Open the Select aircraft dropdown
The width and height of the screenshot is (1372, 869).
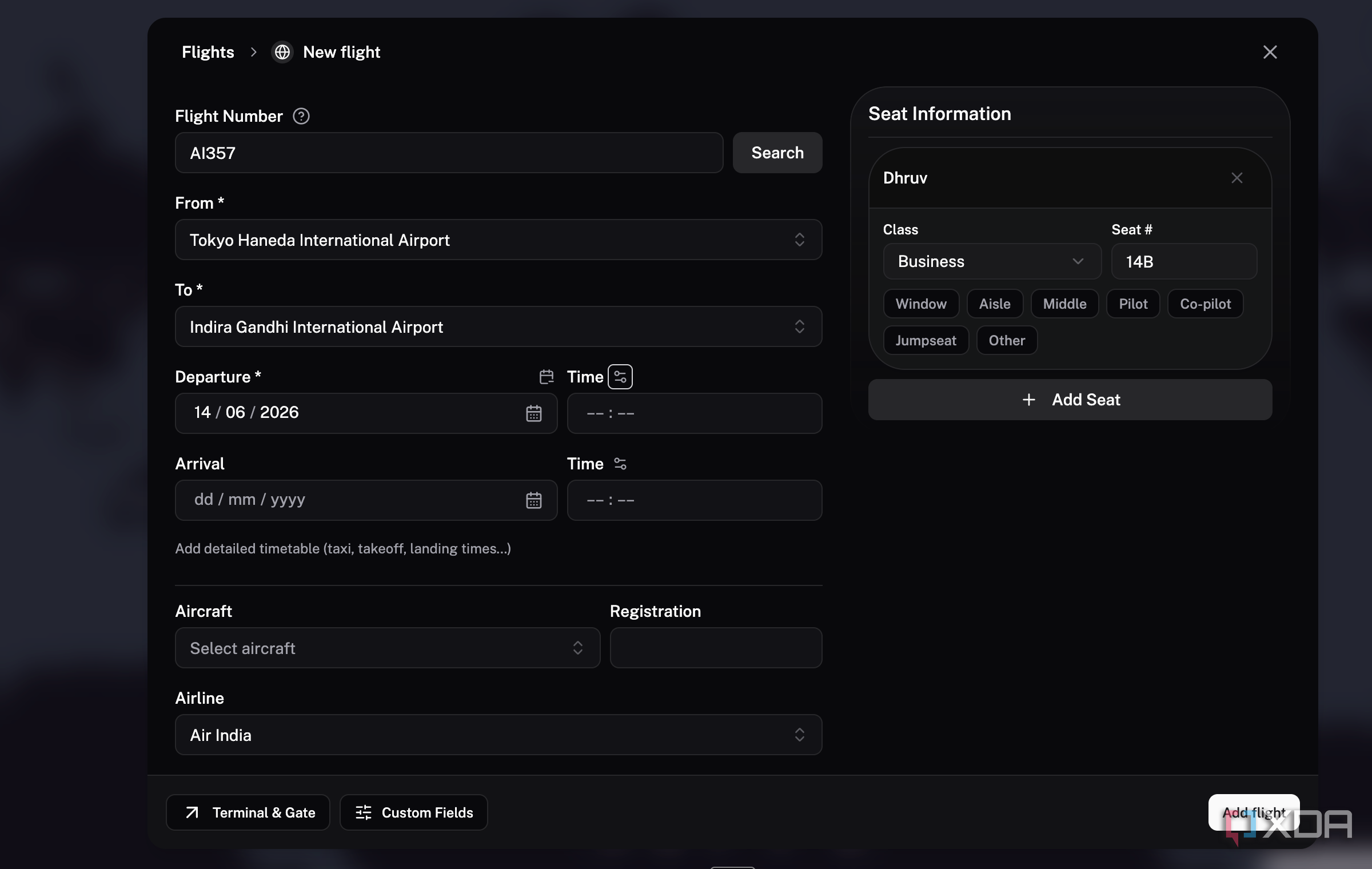[x=388, y=648]
